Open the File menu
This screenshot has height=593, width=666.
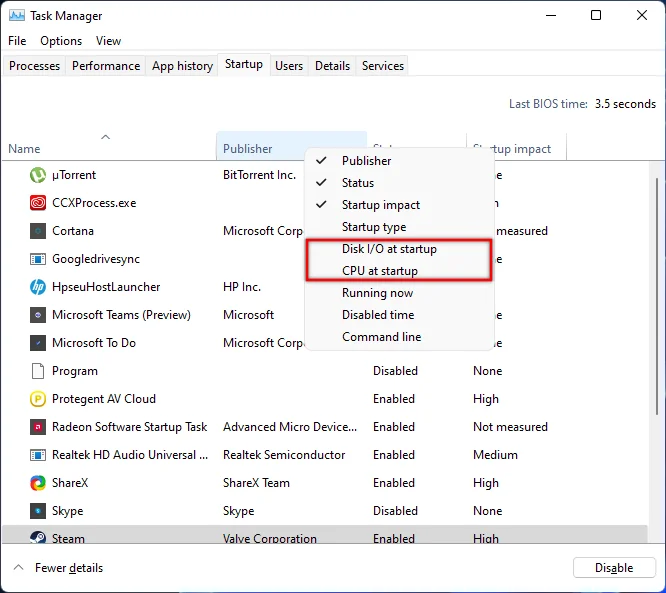point(17,41)
